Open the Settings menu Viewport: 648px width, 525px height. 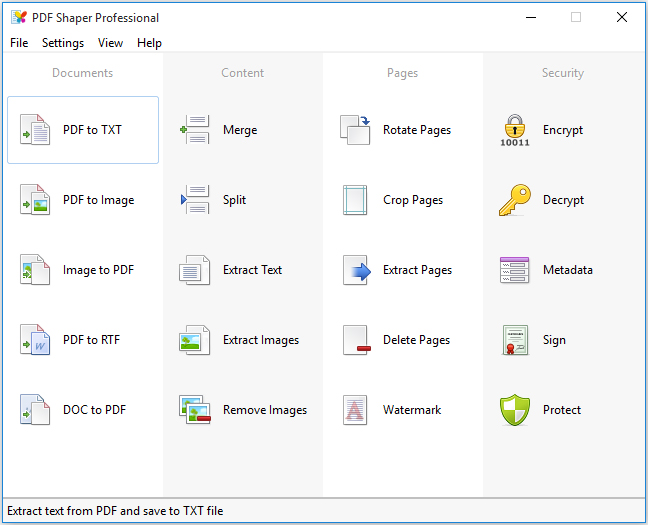click(63, 43)
